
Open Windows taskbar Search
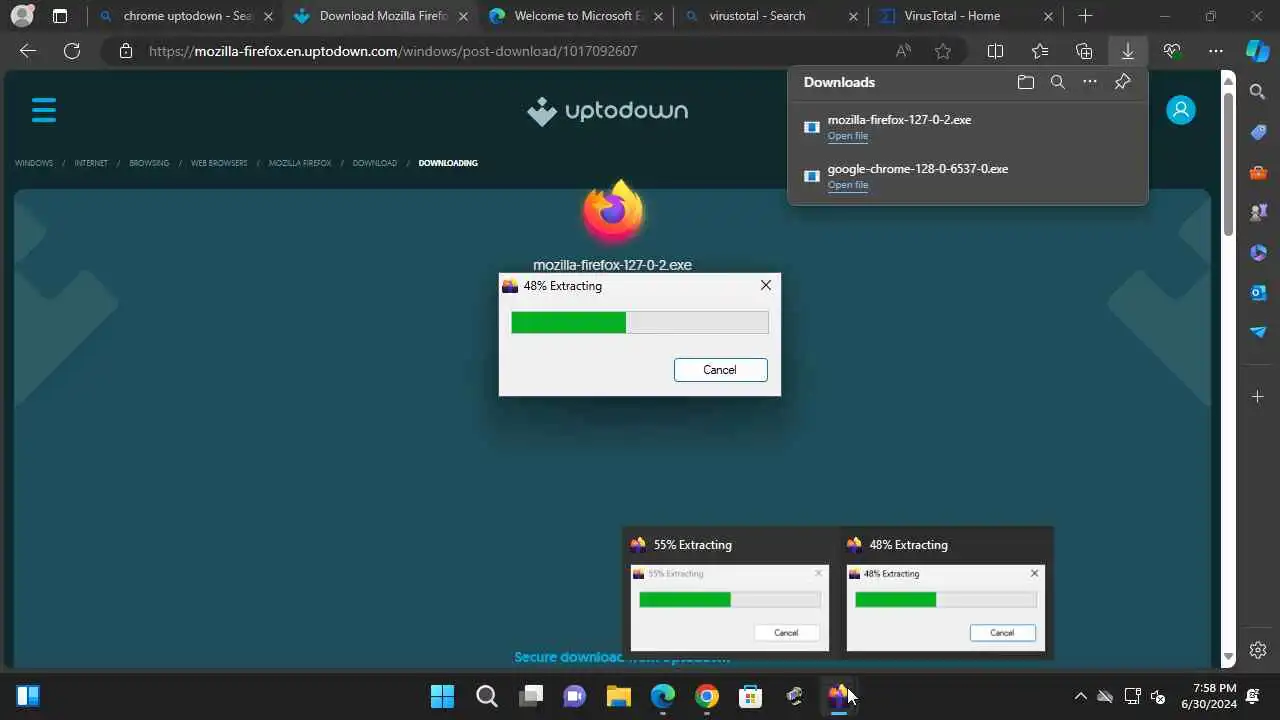(x=486, y=696)
